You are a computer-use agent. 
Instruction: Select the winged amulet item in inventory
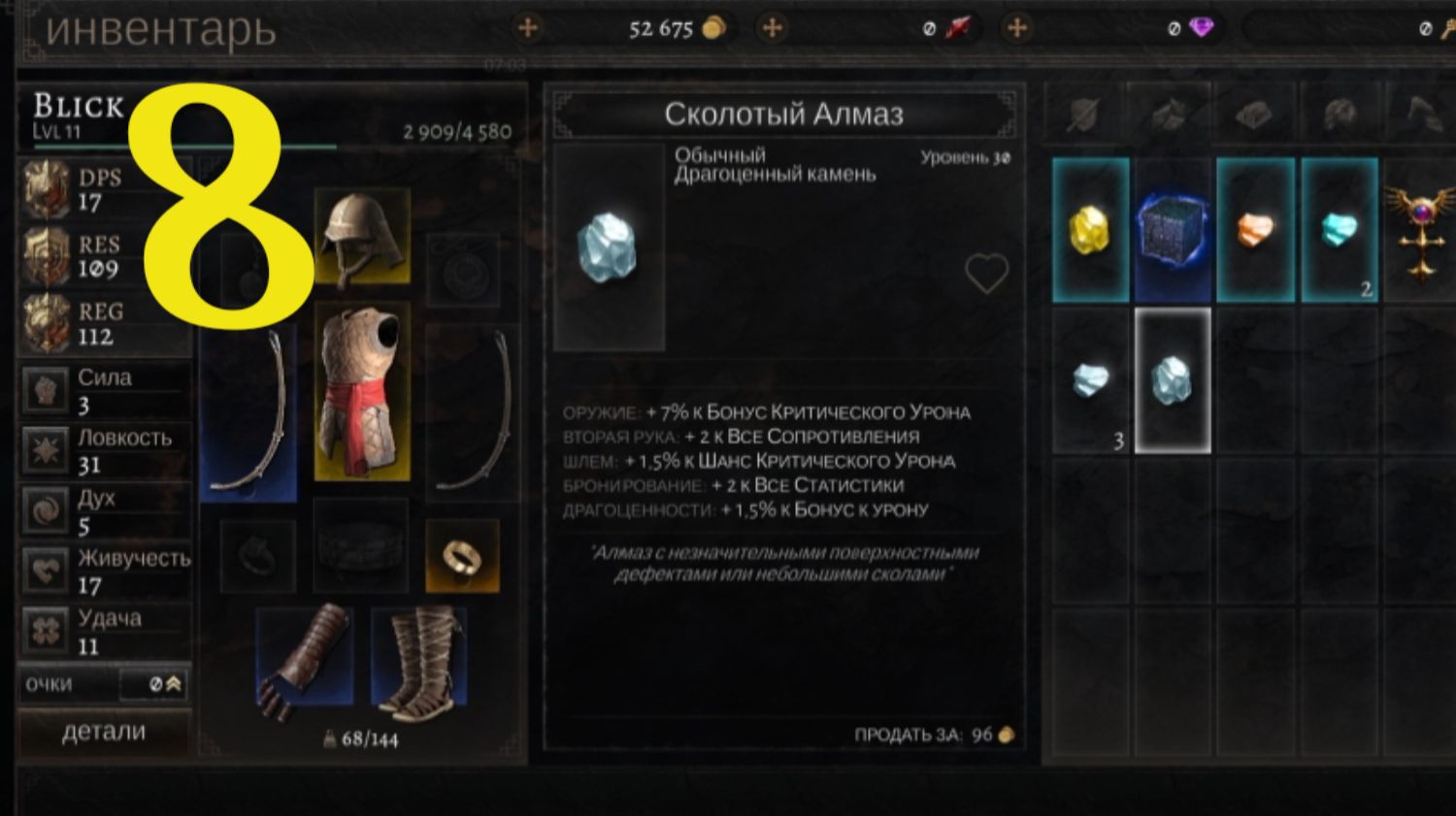click(1420, 230)
